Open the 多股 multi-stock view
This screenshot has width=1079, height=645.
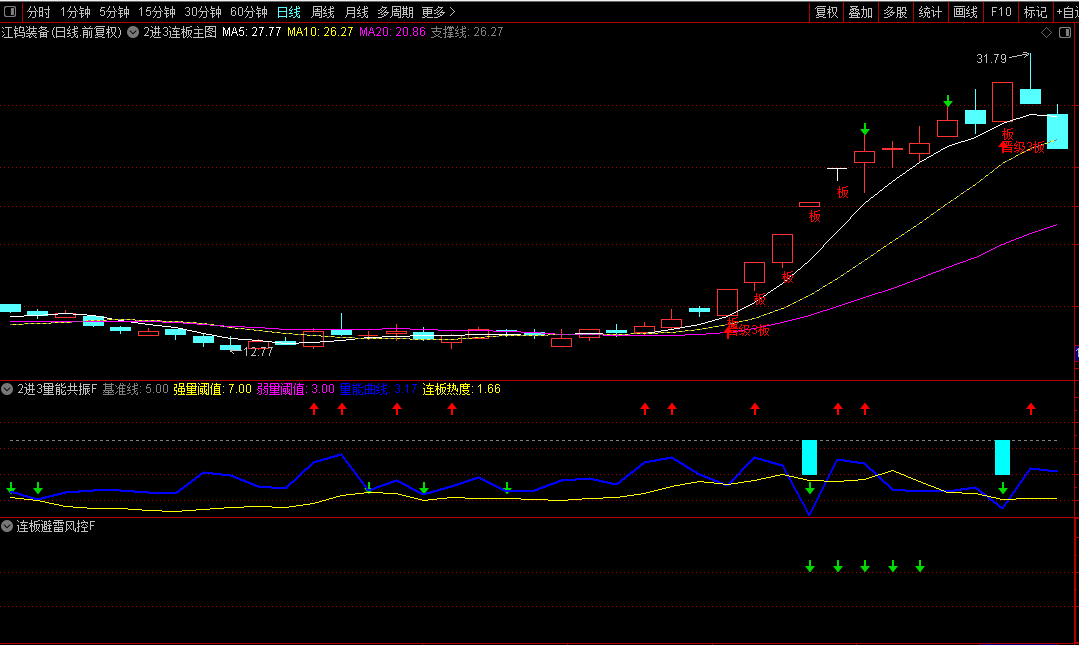(x=895, y=12)
